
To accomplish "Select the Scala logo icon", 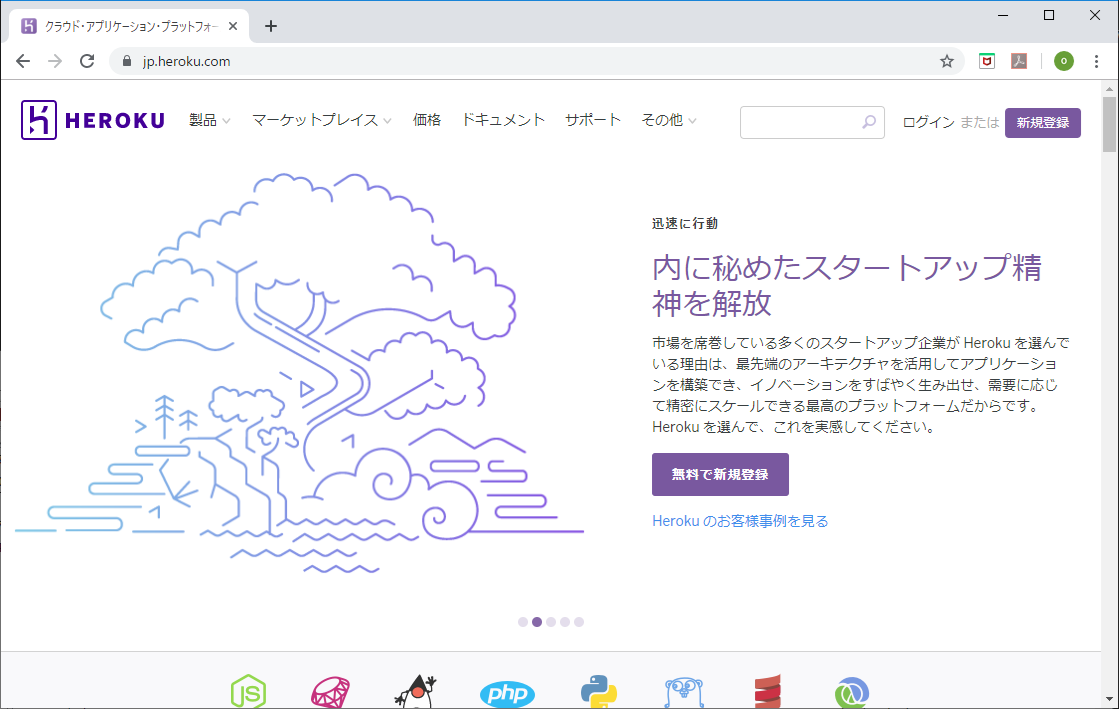I will 768,691.
